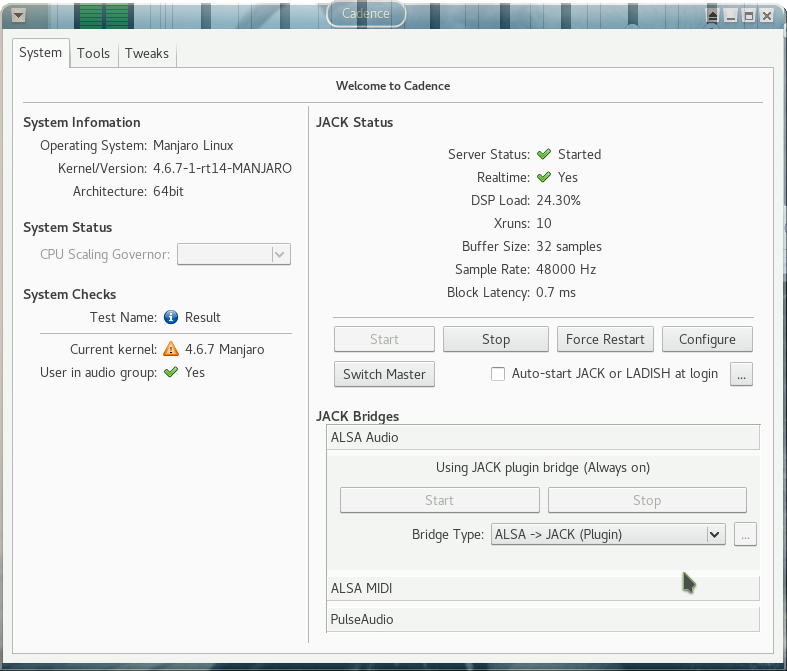Click the Started server status text

pyautogui.click(x=579, y=154)
